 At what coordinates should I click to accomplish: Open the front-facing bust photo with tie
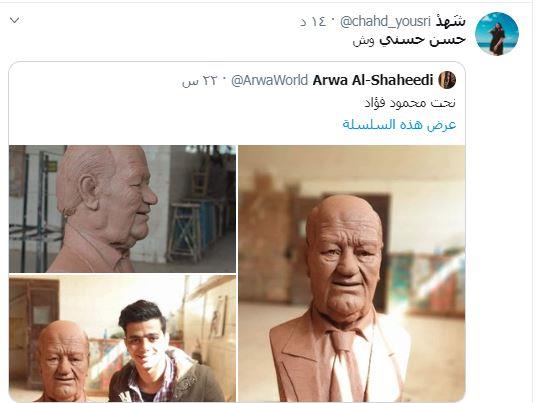coord(351,273)
